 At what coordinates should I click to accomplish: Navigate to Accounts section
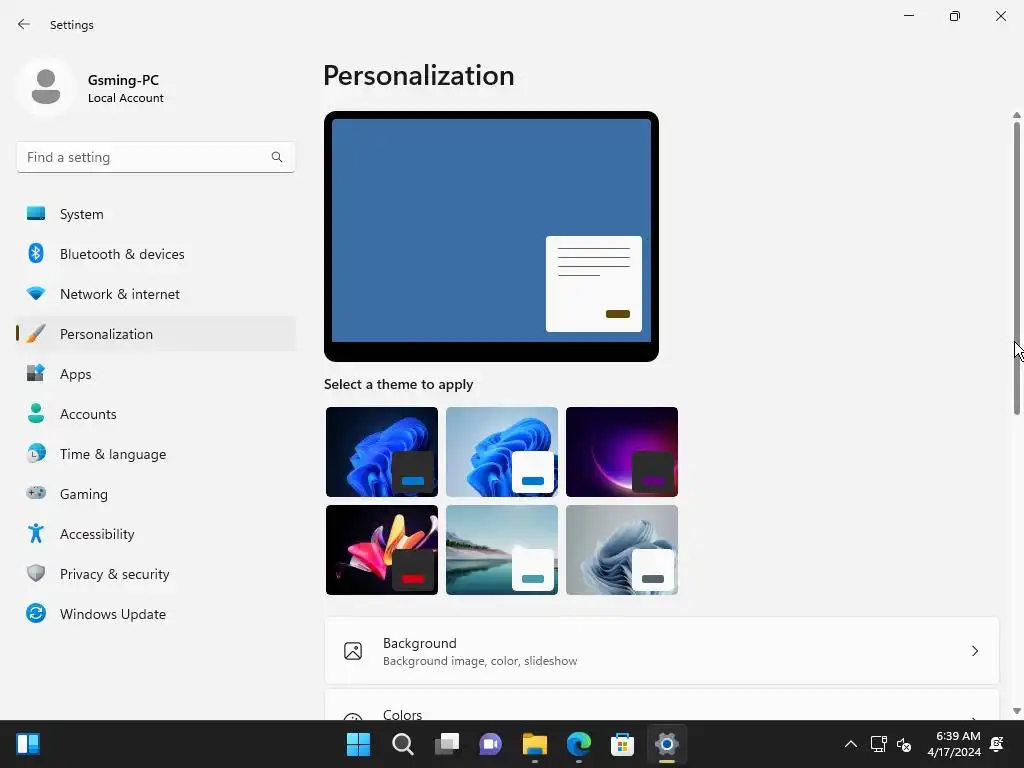156,413
